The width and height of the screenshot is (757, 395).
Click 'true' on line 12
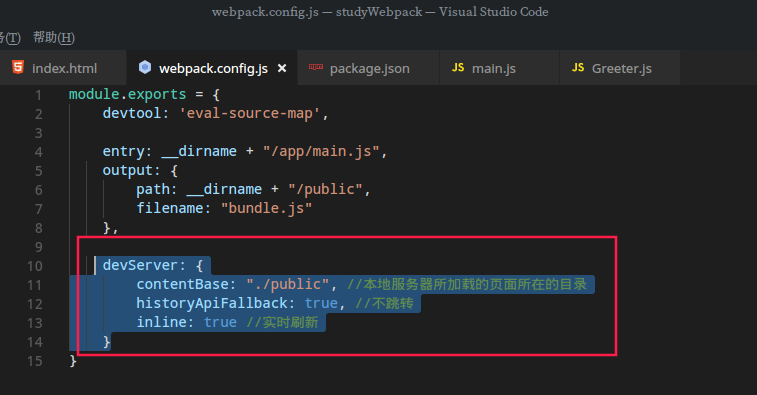pos(321,303)
